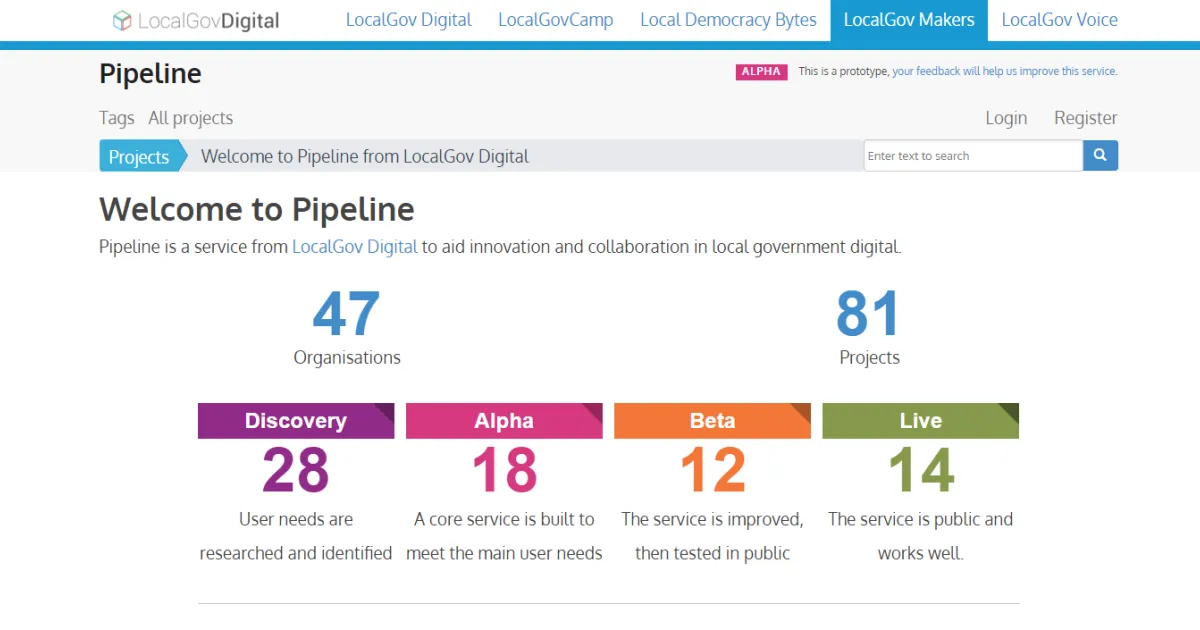Click the Projects breadcrumb button

click(x=138, y=157)
